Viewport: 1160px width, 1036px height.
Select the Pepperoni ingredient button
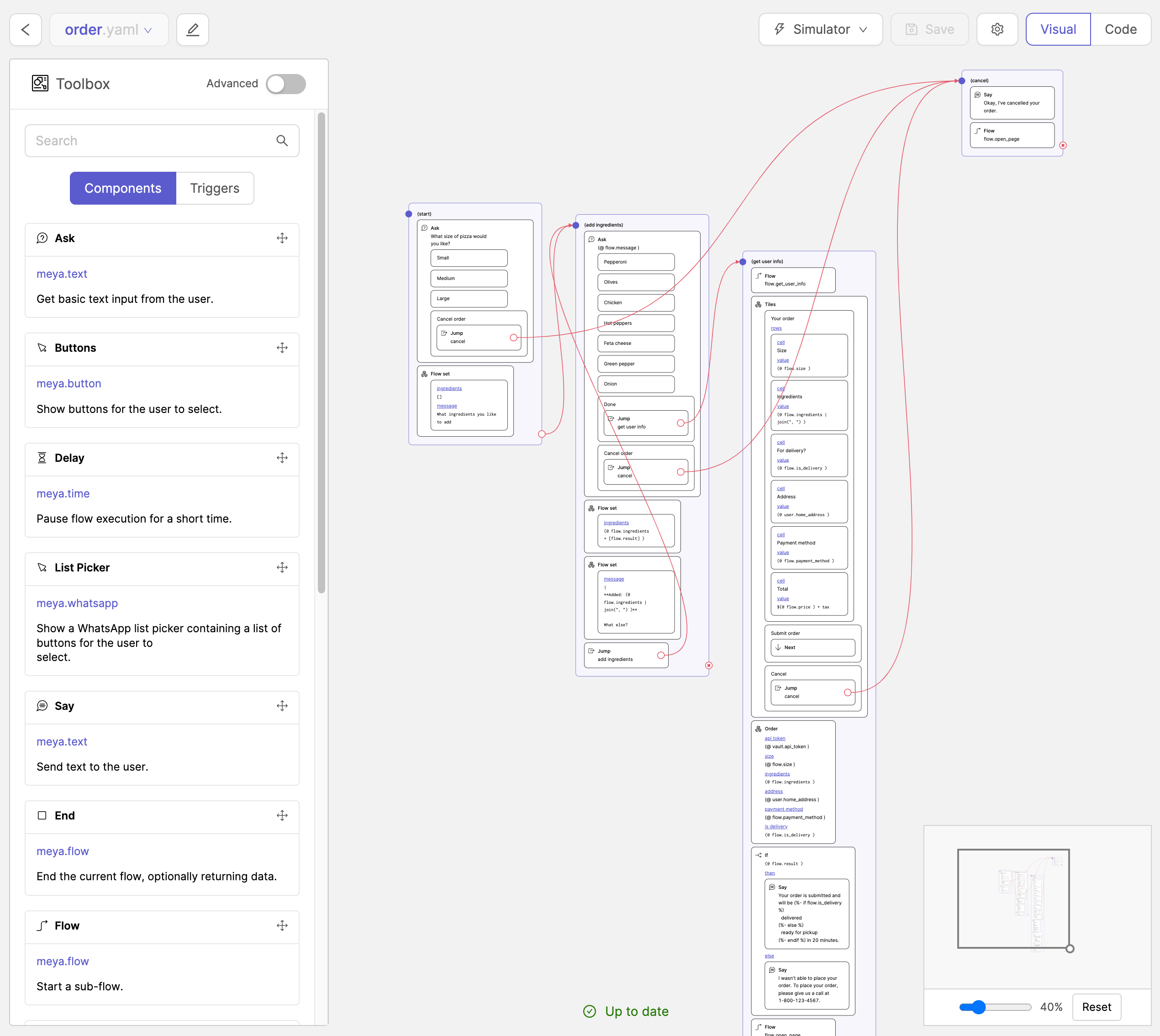click(636, 262)
